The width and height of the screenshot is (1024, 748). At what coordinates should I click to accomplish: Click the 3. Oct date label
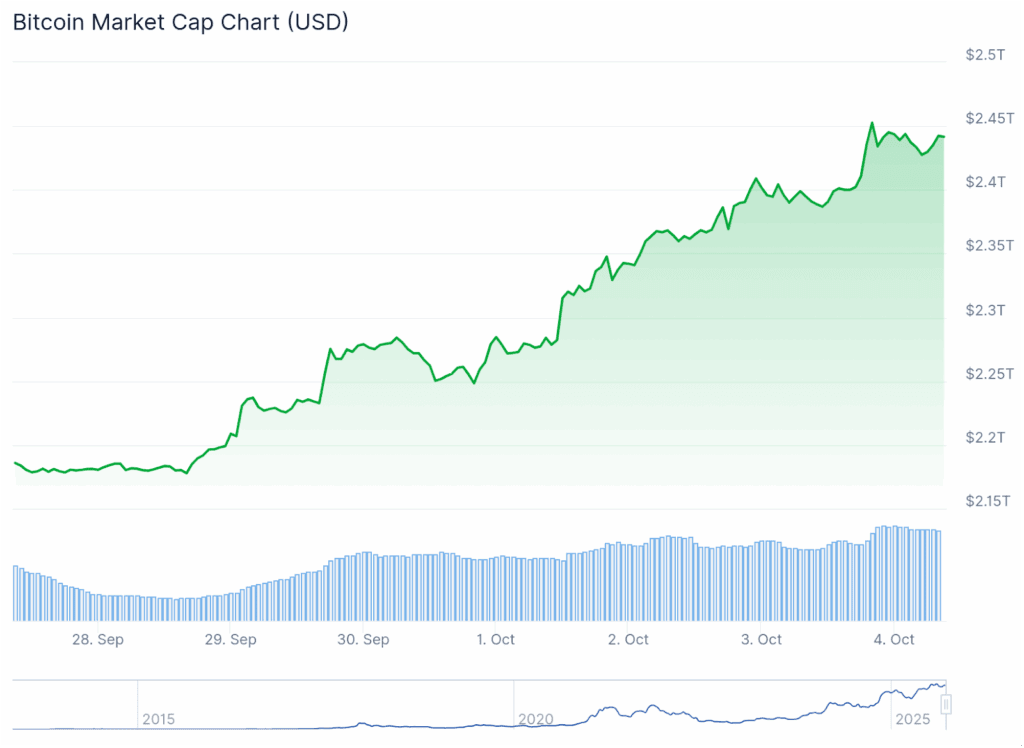(x=761, y=640)
